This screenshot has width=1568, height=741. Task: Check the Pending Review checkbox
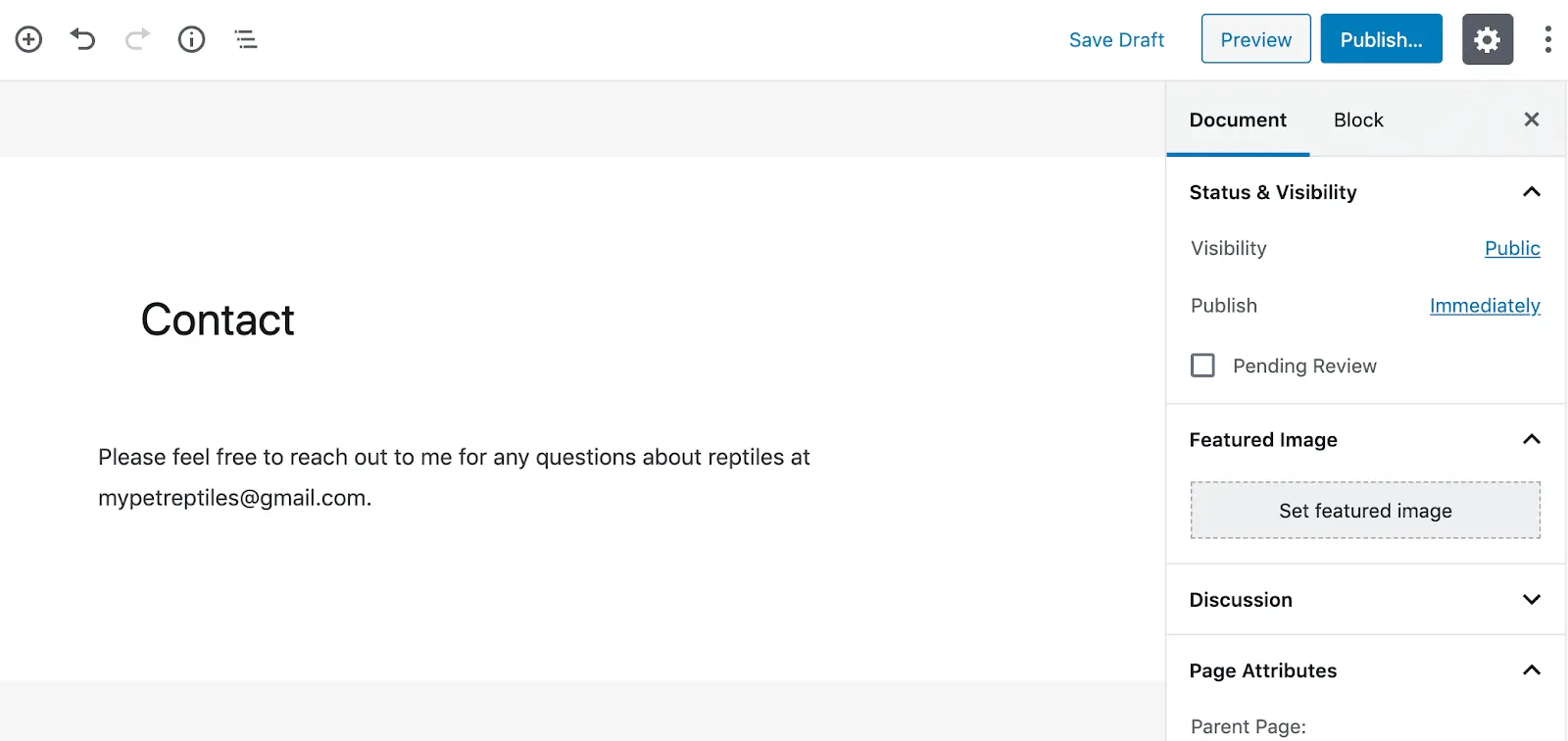pos(1202,366)
